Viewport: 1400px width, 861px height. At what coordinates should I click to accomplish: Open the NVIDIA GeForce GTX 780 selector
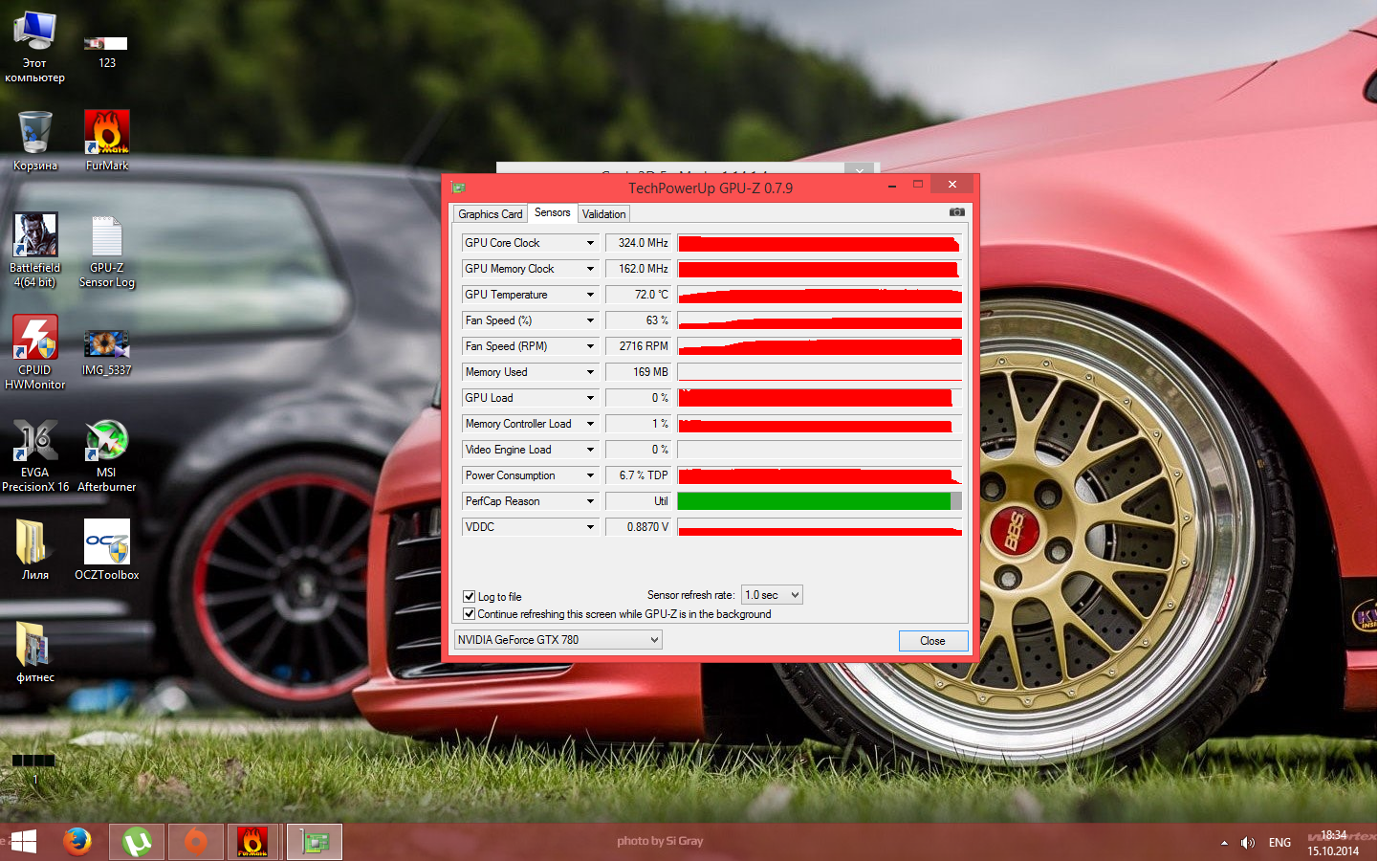[x=558, y=640]
